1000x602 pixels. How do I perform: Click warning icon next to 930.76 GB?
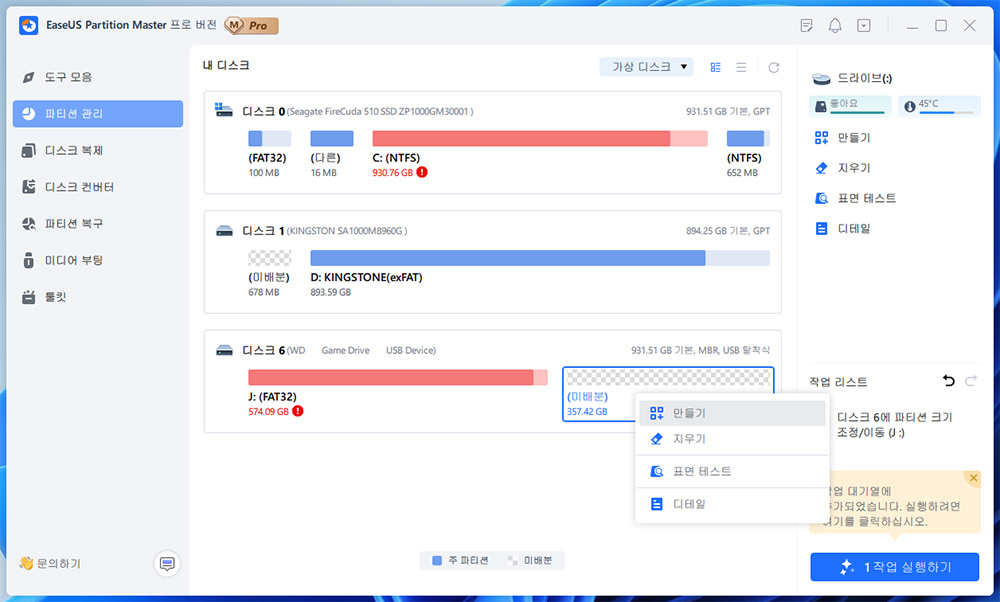(x=422, y=172)
